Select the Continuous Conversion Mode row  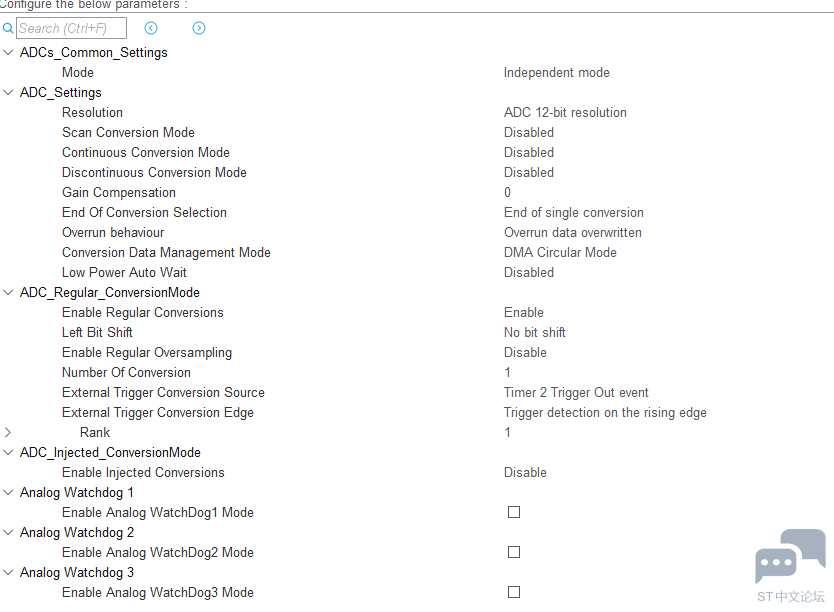point(417,152)
